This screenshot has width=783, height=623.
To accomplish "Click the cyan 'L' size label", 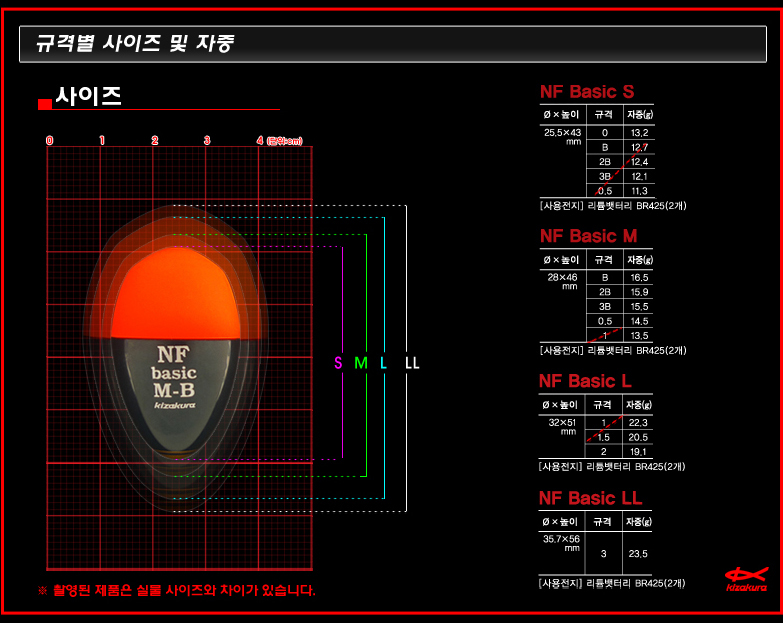I will [384, 363].
